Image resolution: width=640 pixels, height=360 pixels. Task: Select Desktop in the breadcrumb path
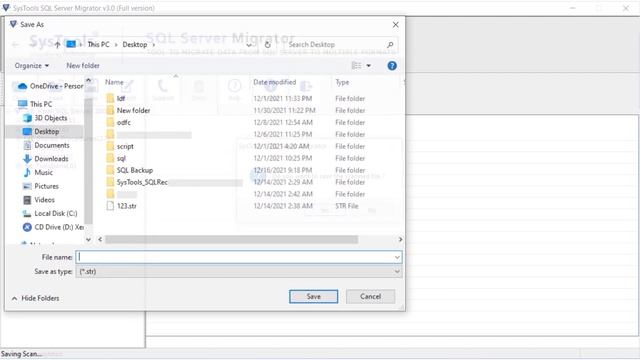[x=135, y=44]
